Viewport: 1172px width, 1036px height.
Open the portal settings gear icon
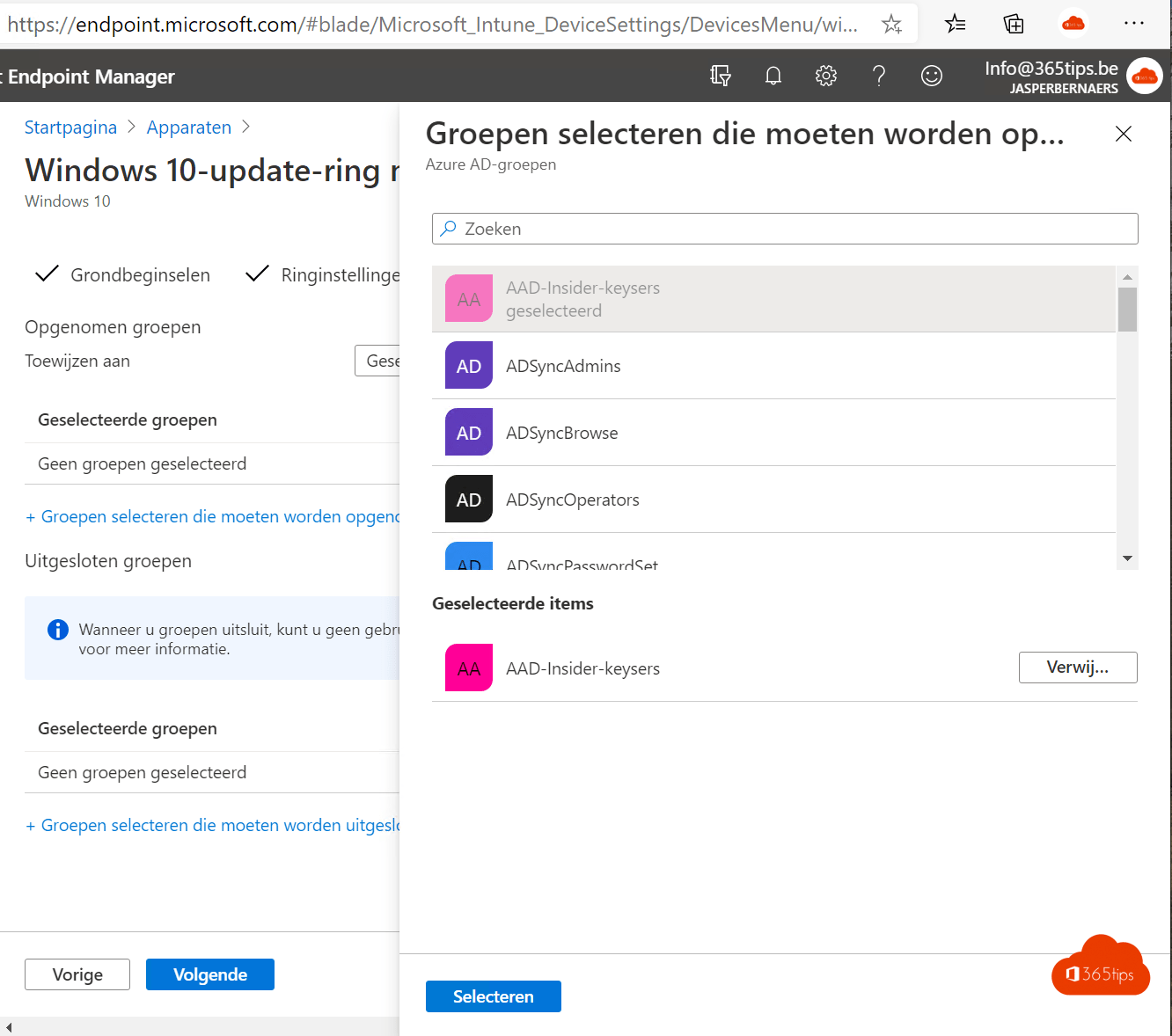tap(825, 76)
